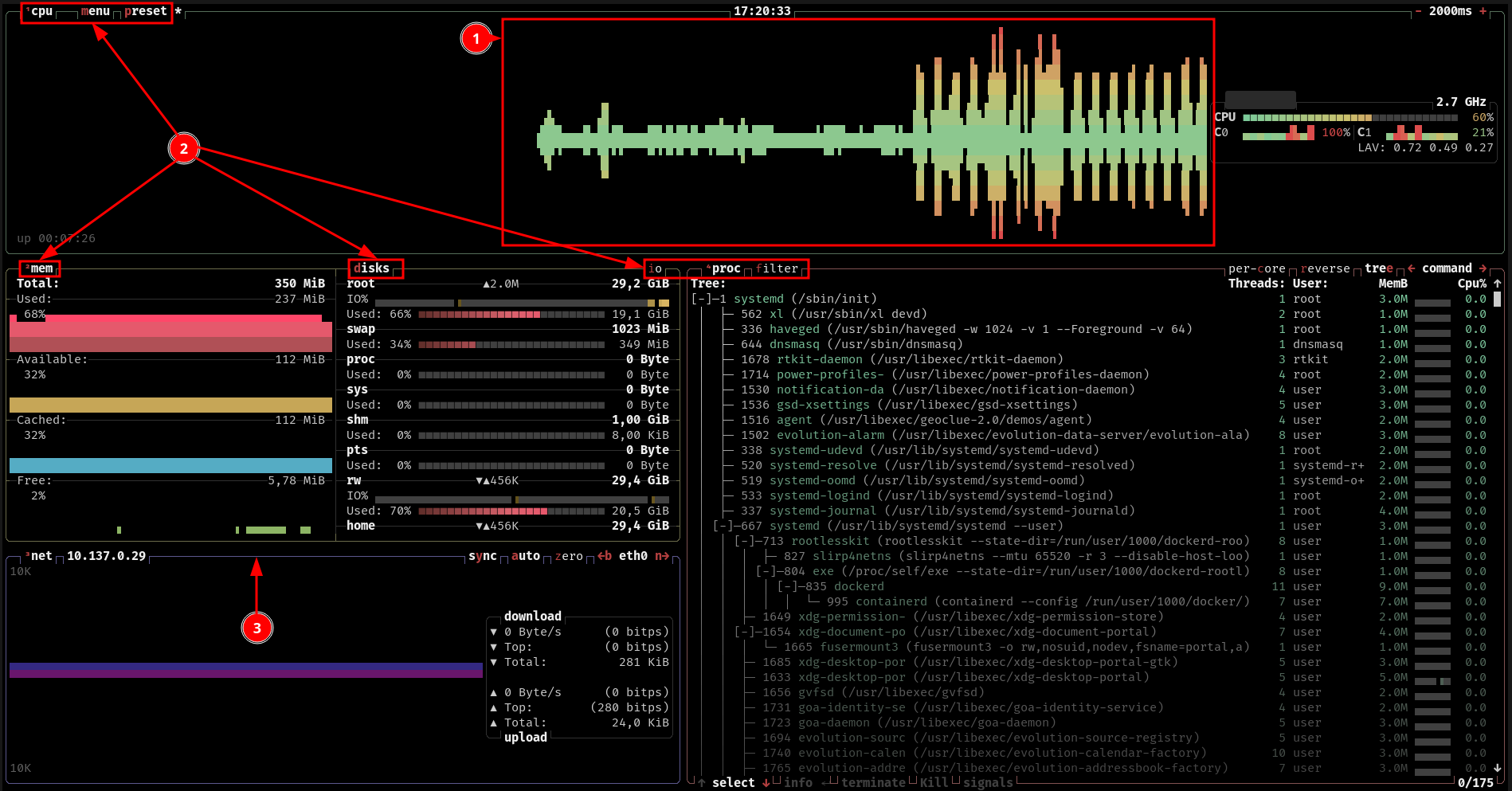Show info for the selected process
1512x791 pixels.
tap(798, 783)
